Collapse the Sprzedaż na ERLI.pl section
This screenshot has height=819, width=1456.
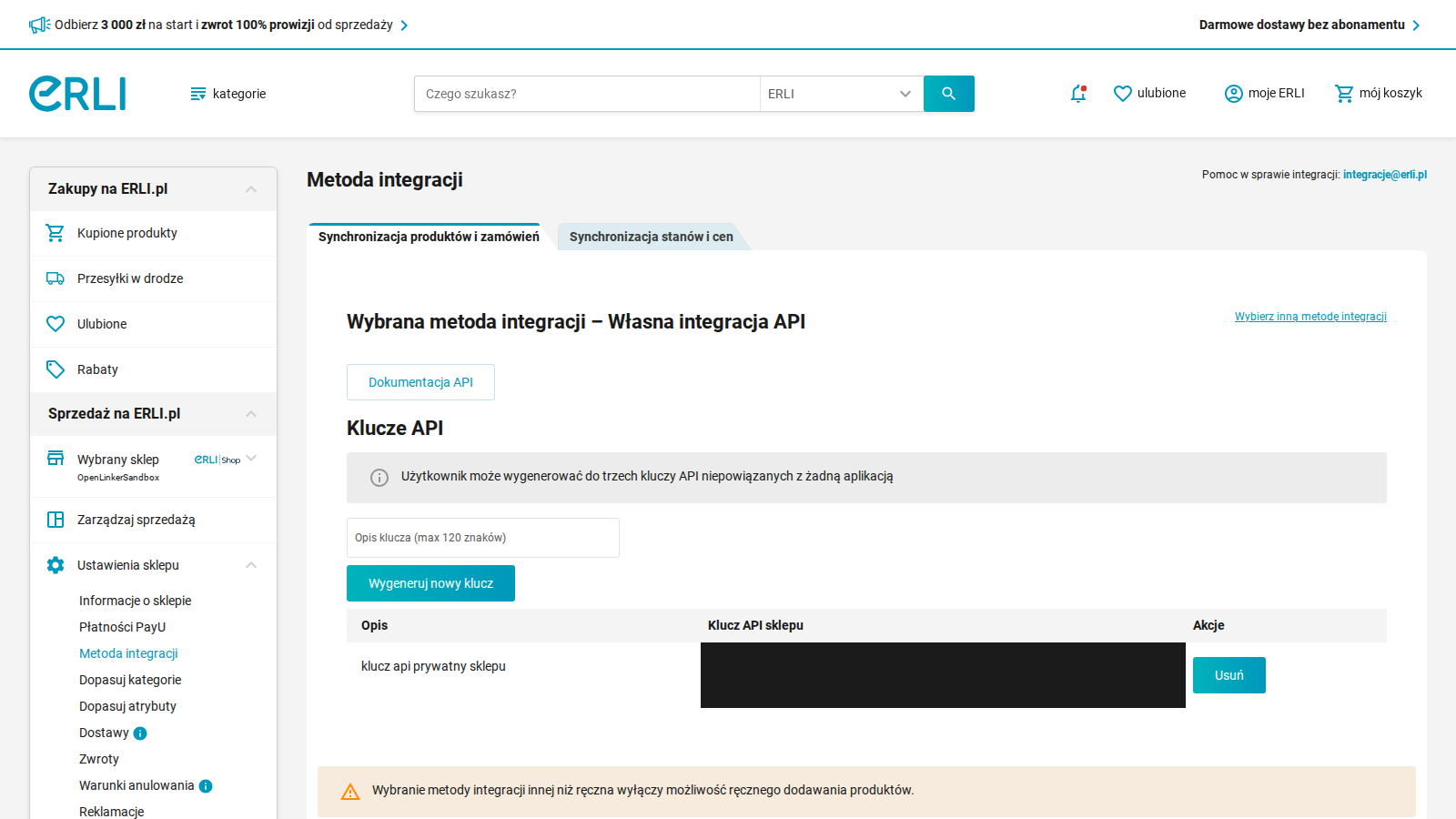251,414
